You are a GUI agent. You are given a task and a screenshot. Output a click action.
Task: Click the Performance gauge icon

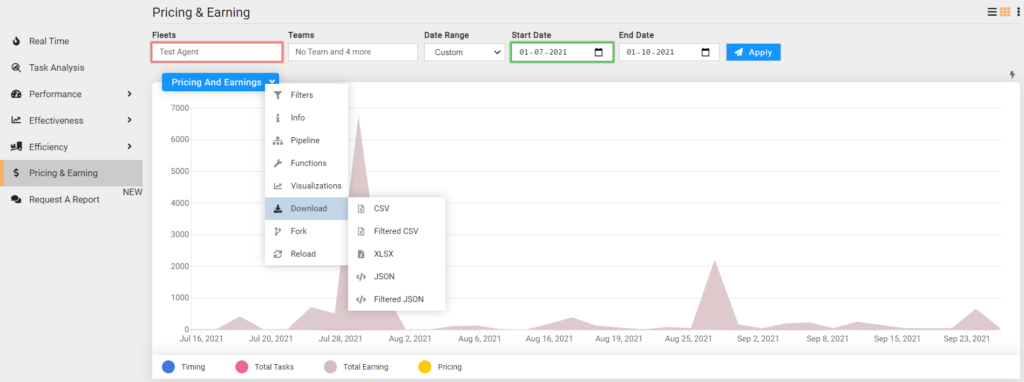click(x=16, y=94)
